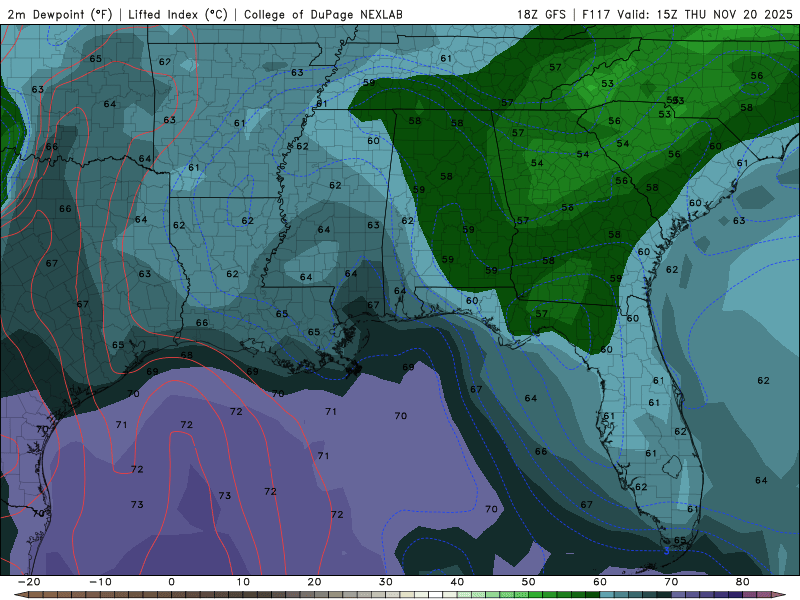Click the -10 label on the color scale

[x=100, y=582]
